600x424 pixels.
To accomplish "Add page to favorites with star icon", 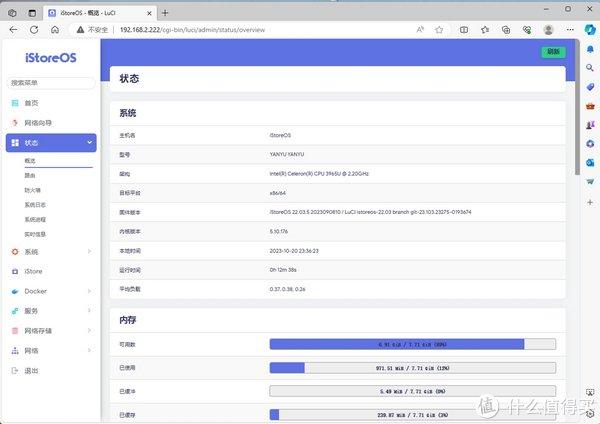I will (x=439, y=29).
